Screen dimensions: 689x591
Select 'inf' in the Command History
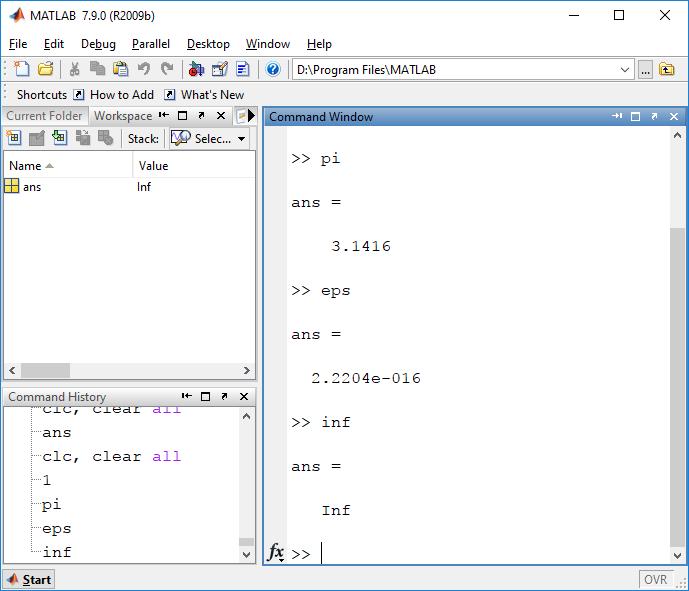(57, 551)
